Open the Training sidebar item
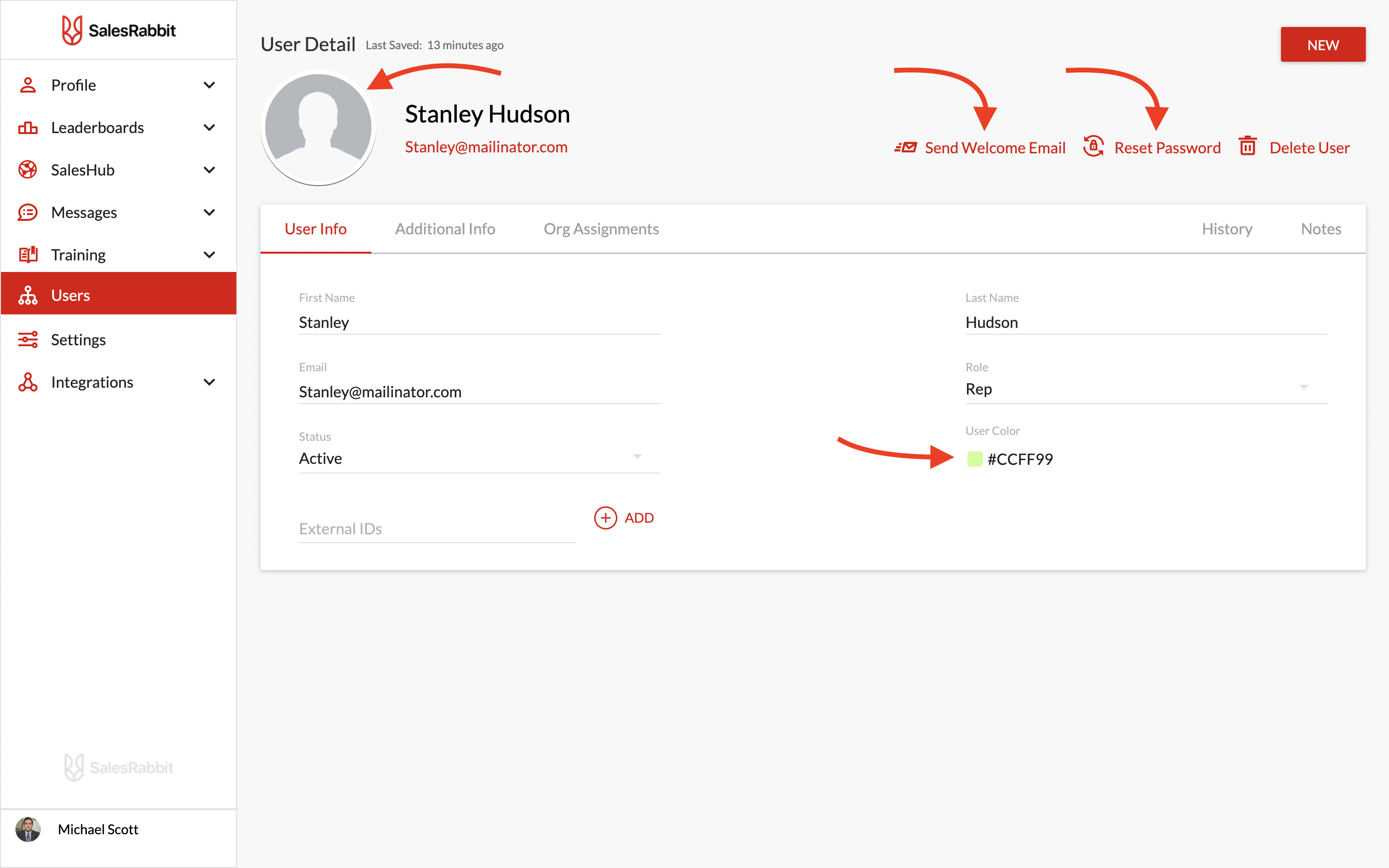The image size is (1389, 868). (x=119, y=254)
